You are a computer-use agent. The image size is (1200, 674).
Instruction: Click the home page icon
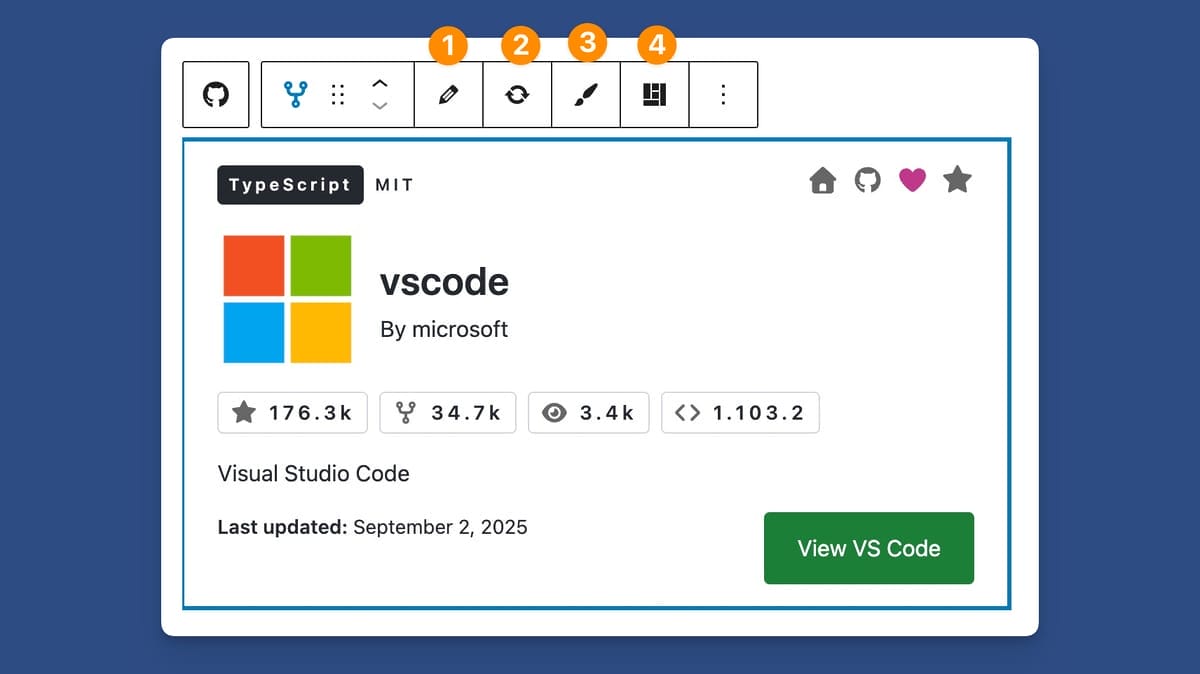click(822, 181)
